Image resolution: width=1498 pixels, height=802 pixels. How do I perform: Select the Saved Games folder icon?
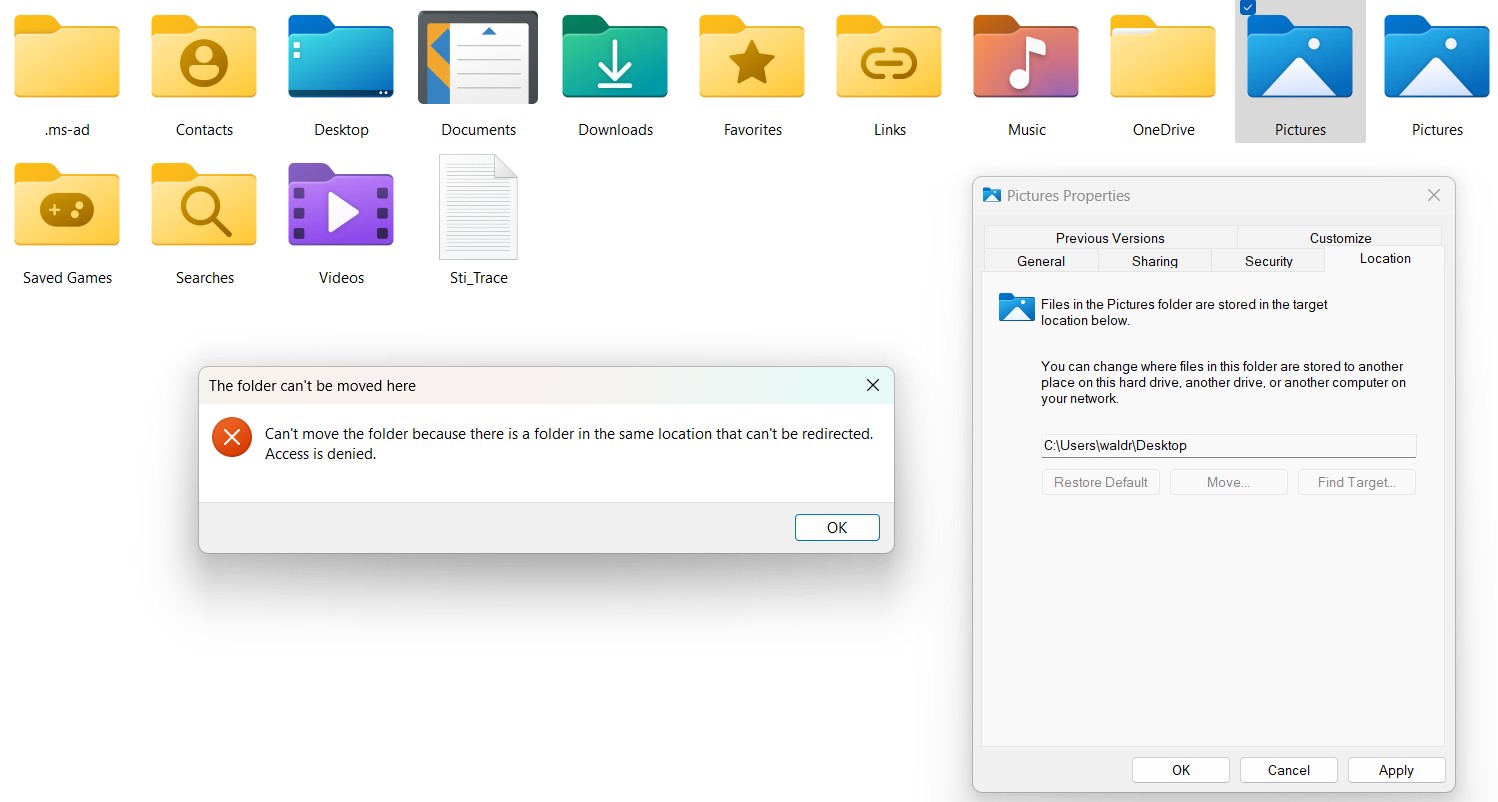click(x=67, y=205)
